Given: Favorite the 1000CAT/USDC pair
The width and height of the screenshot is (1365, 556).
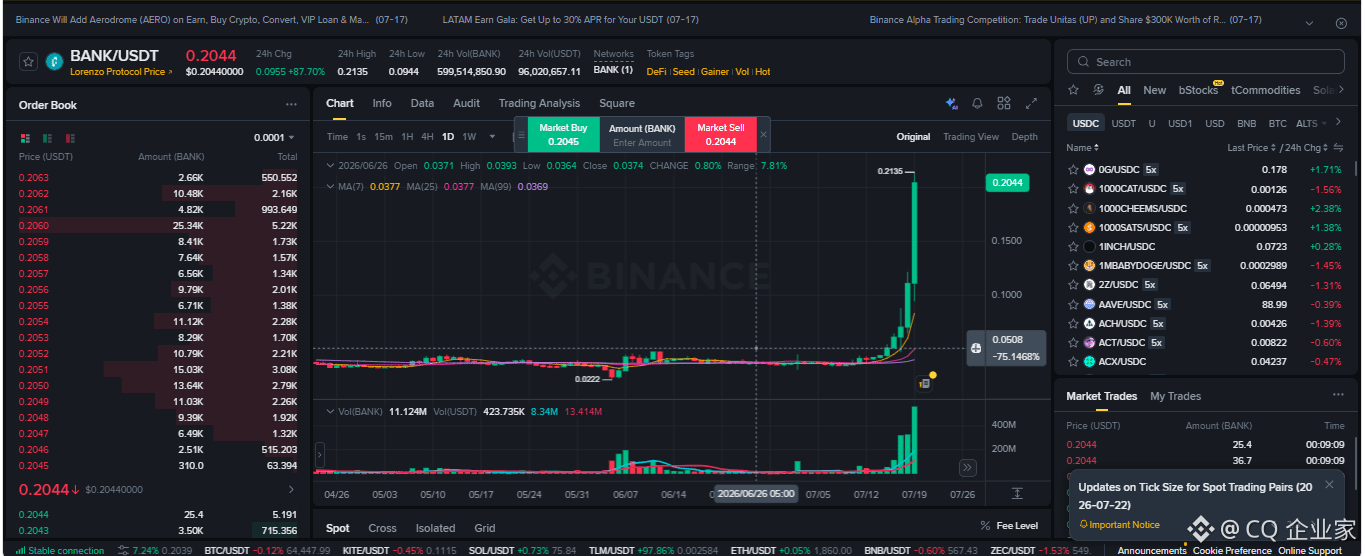Looking at the screenshot, I should tap(1073, 189).
